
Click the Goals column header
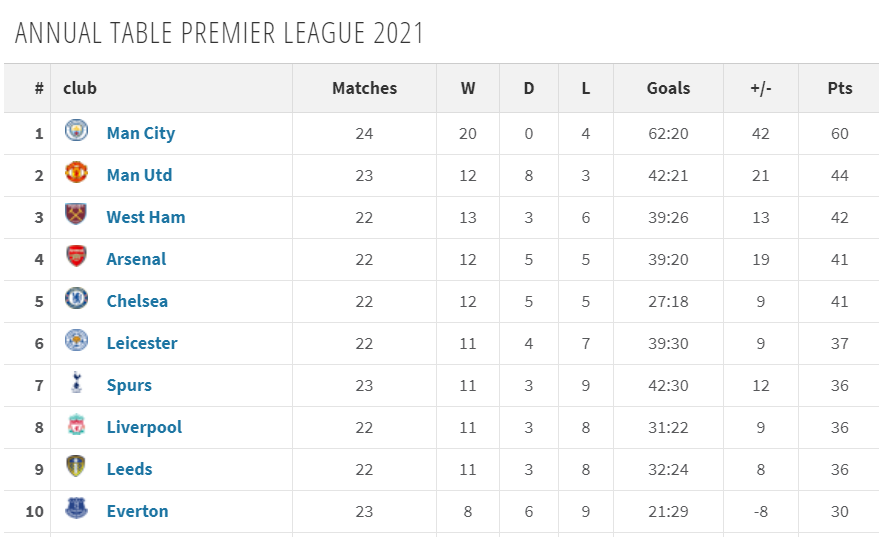click(668, 88)
